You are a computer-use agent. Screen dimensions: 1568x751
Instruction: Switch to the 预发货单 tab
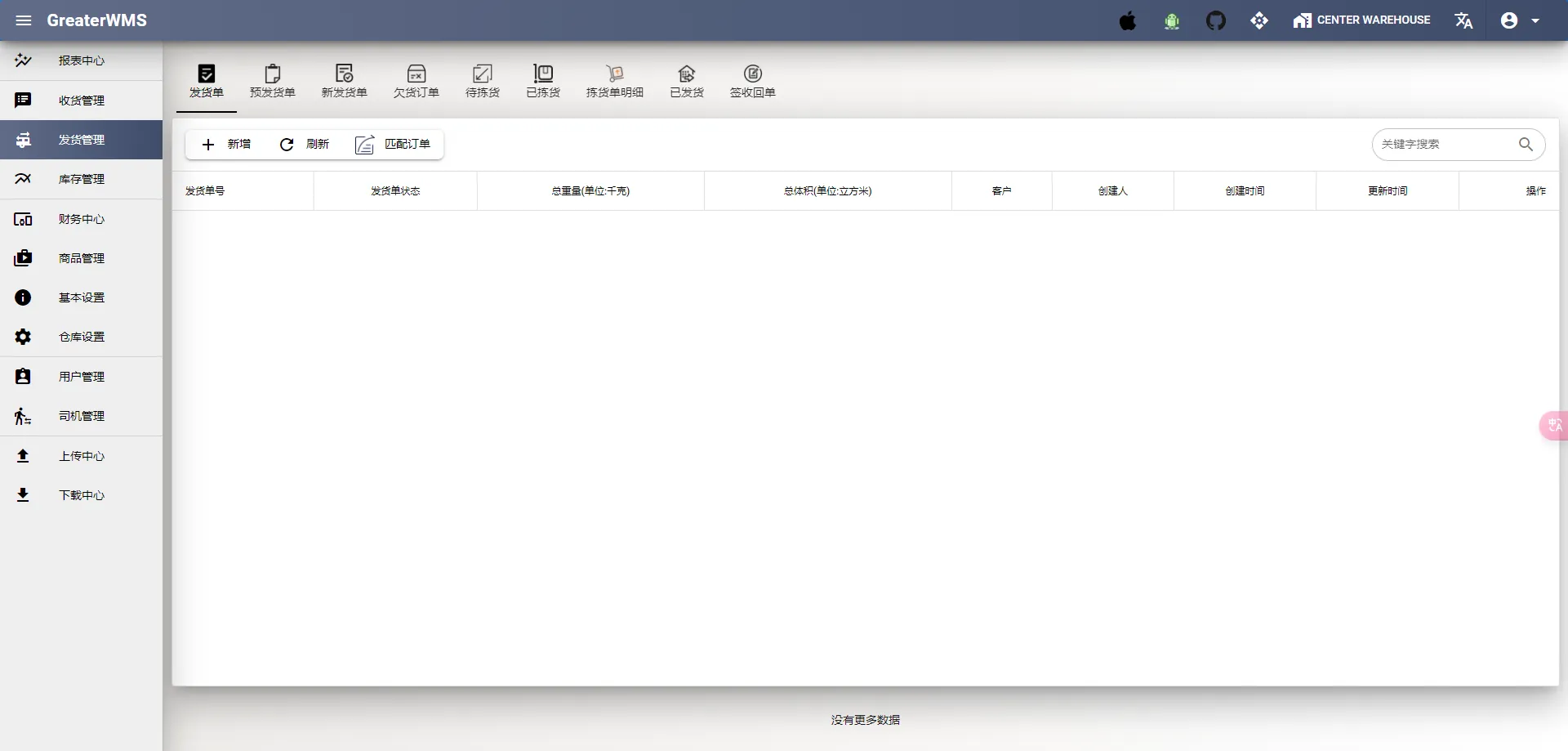tap(273, 82)
